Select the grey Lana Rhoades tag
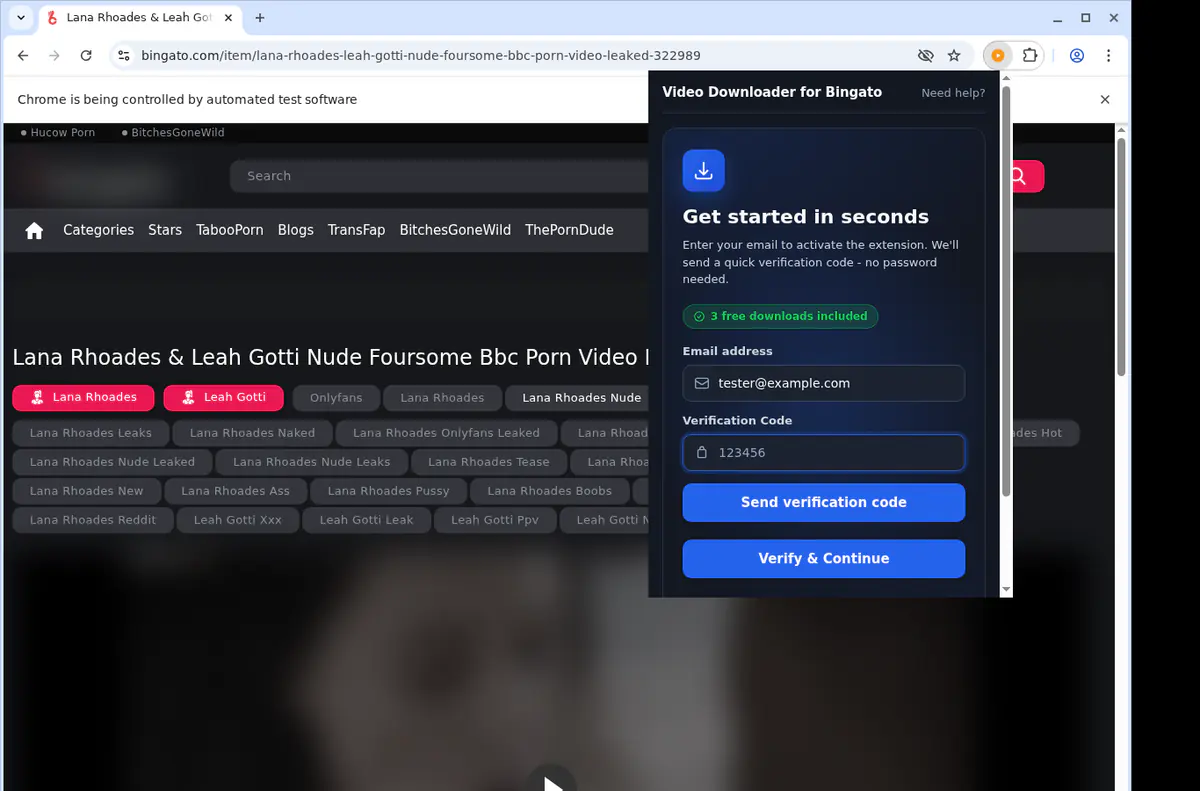The height and width of the screenshot is (791, 1200). (x=442, y=398)
